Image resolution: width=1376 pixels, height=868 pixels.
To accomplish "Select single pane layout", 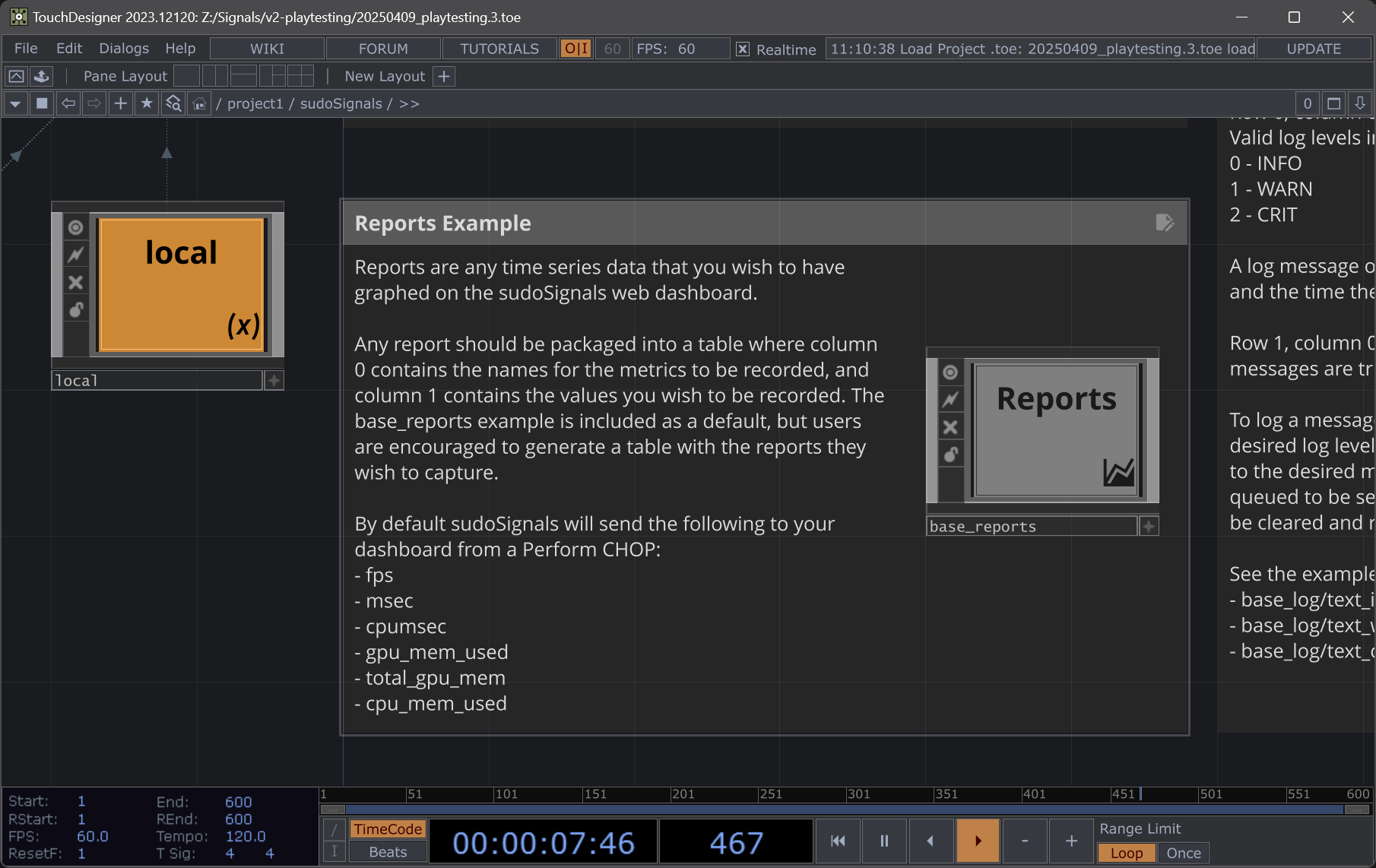I will pos(186,76).
